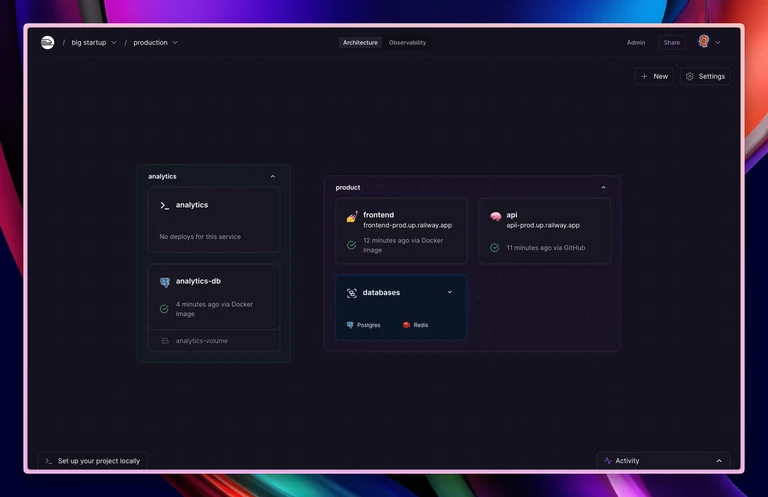768x497 pixels.
Task: Open the analytics-db service name
Action: click(x=198, y=281)
